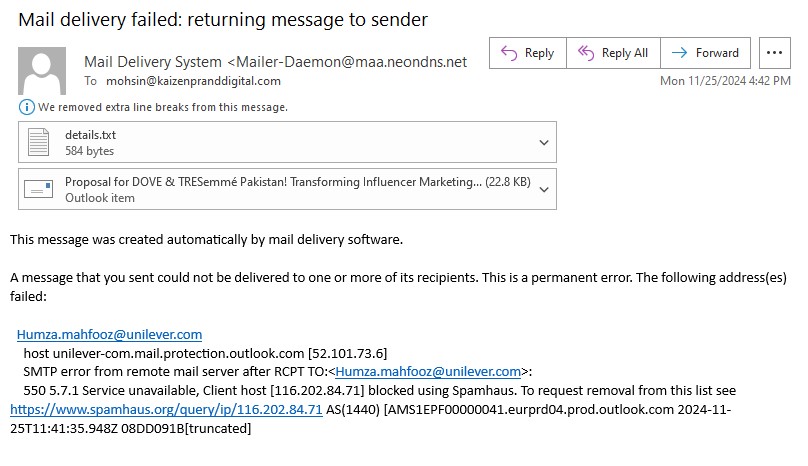Viewport: 808px width, 466px height.
Task: Open the first Humza.mahfooz@unilever.com link
Action: [109, 335]
